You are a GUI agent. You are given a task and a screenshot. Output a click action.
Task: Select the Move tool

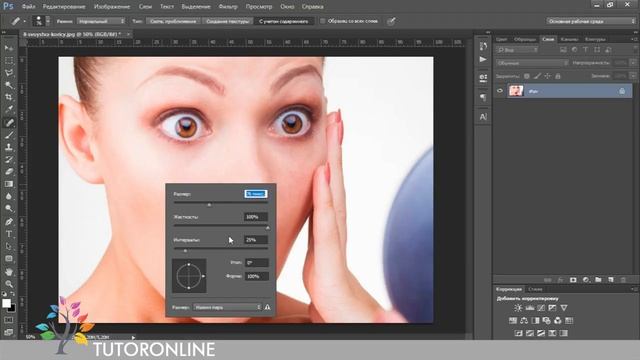[9, 48]
